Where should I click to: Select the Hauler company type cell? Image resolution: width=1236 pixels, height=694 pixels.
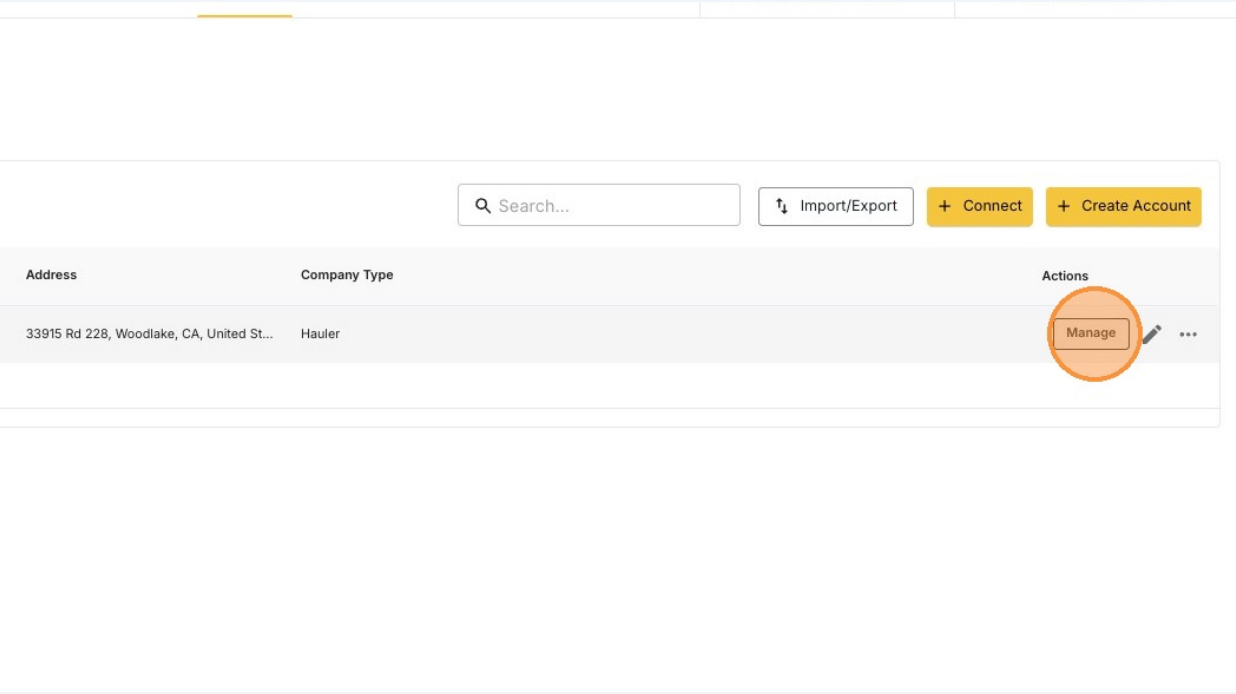pyautogui.click(x=320, y=334)
